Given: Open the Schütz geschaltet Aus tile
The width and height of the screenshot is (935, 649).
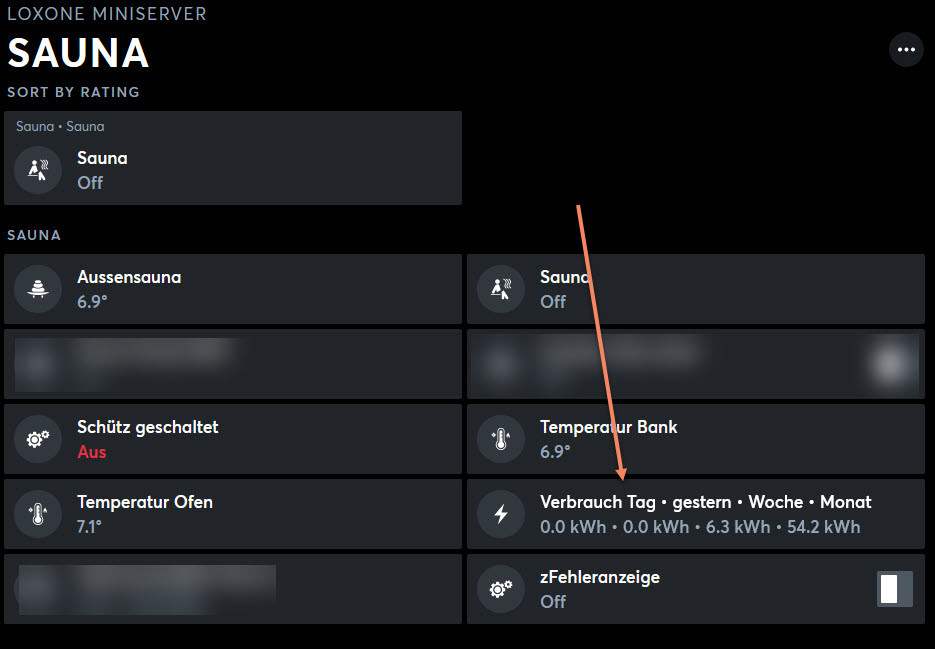Looking at the screenshot, I should coord(233,439).
